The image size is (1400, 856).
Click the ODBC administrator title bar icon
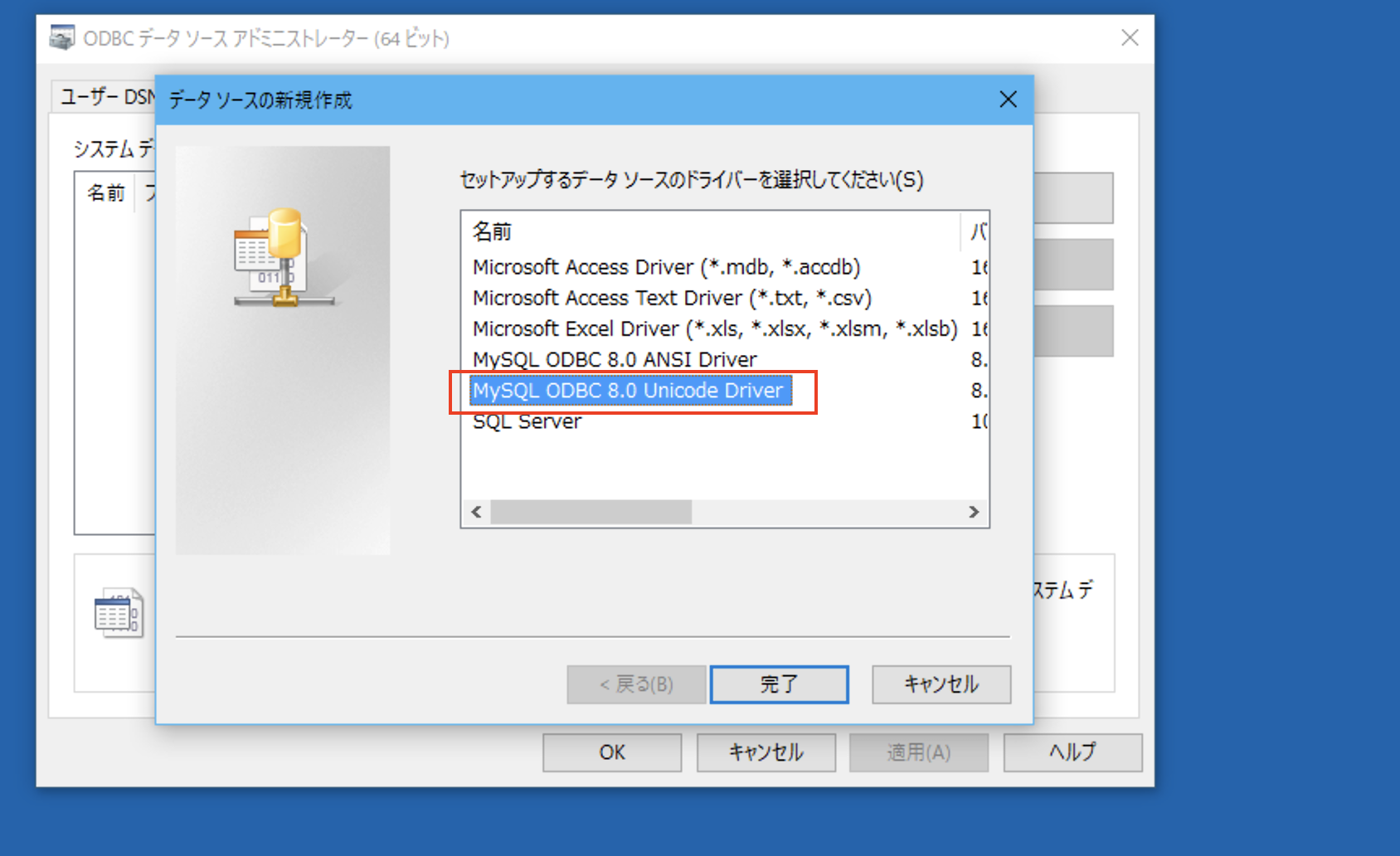coord(62,38)
